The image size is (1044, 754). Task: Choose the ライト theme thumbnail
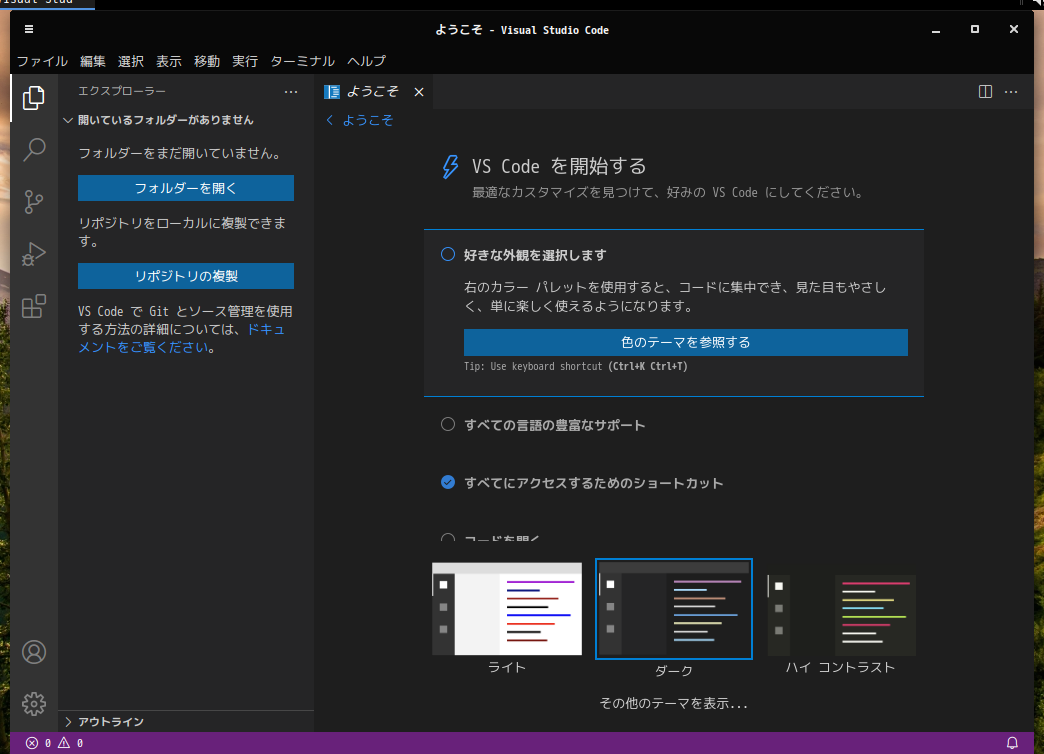(x=507, y=609)
